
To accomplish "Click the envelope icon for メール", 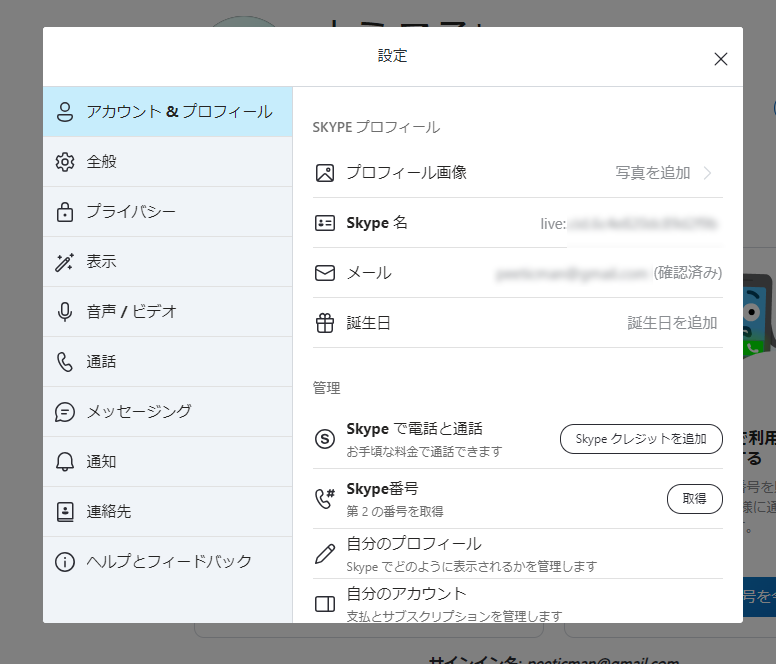I will click(x=325, y=273).
